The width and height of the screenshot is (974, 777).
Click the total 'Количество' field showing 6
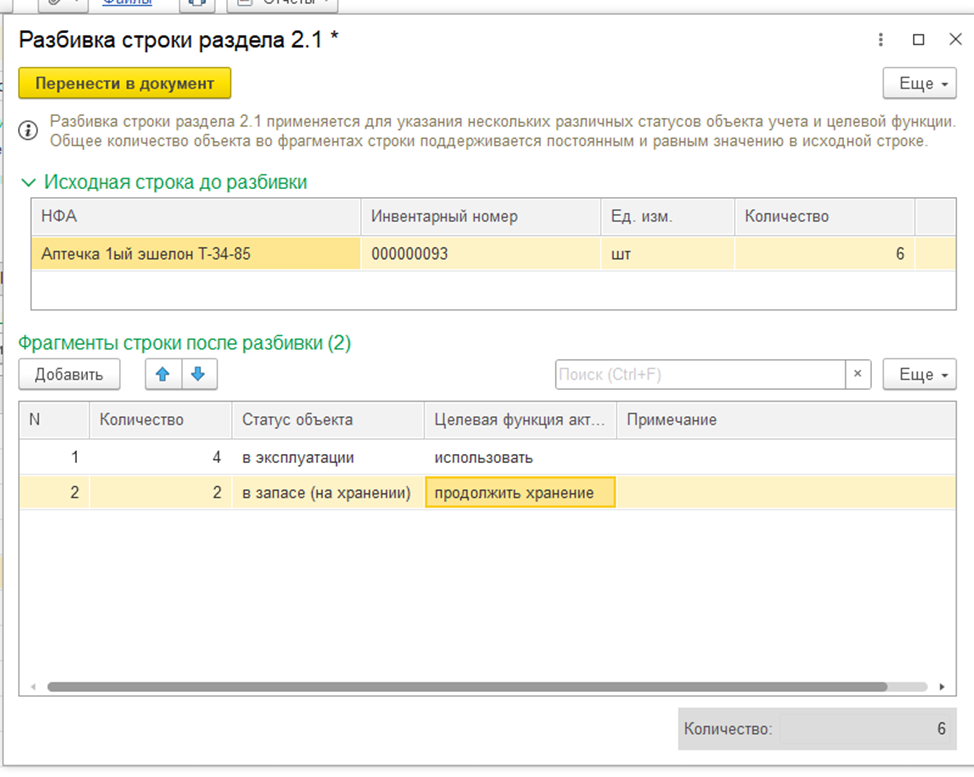[x=865, y=729]
